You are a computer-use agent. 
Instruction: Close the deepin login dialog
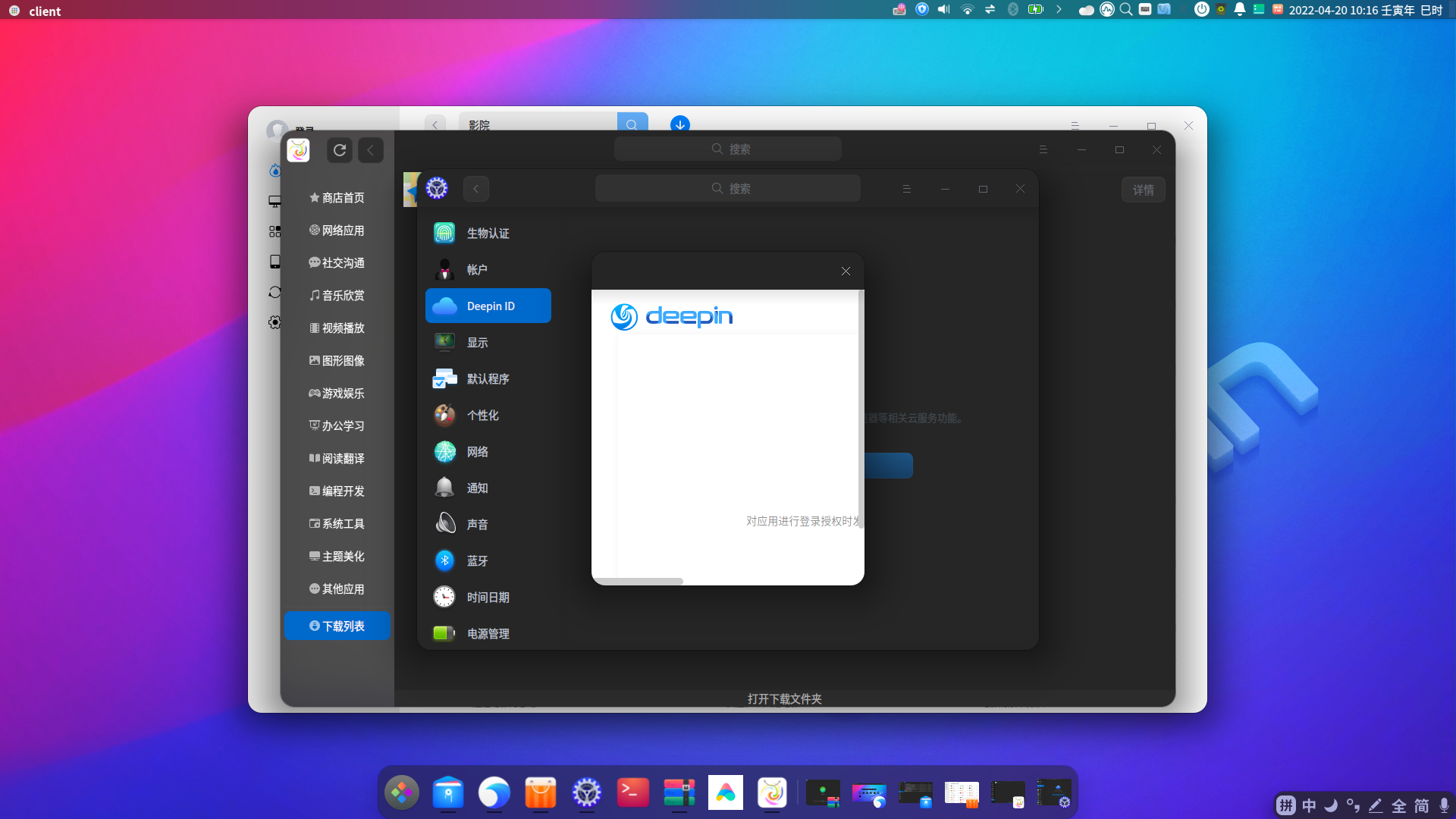click(846, 271)
